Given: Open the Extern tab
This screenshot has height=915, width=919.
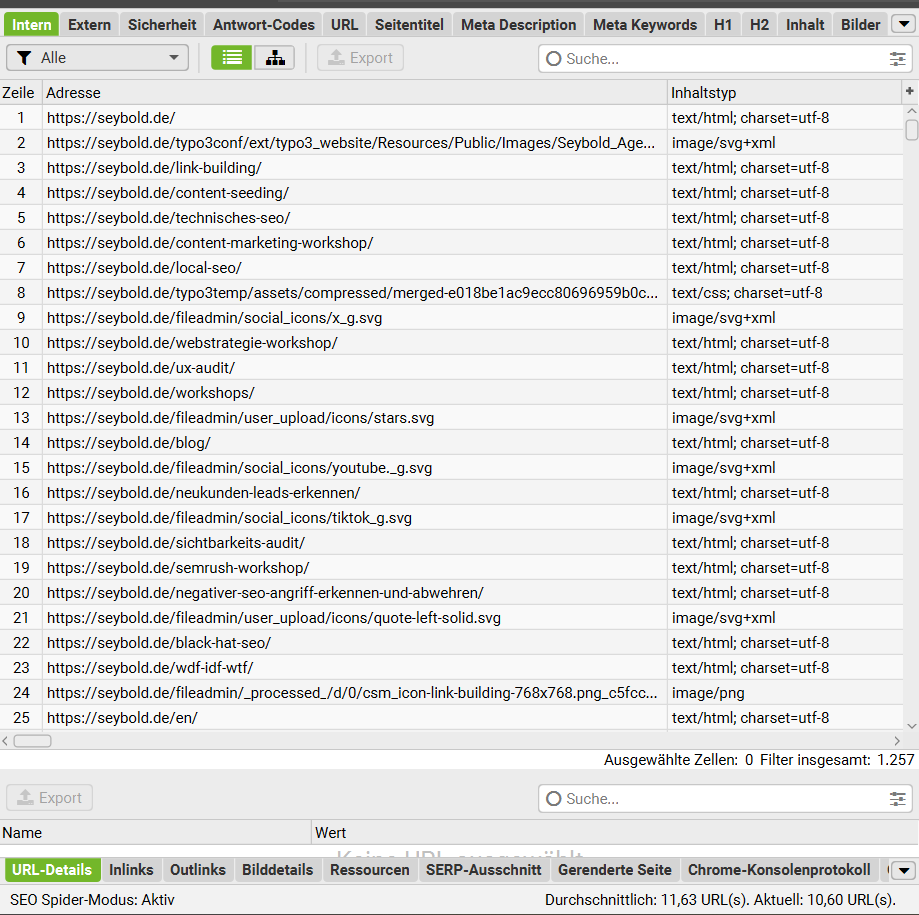Looking at the screenshot, I should pyautogui.click(x=89, y=25).
